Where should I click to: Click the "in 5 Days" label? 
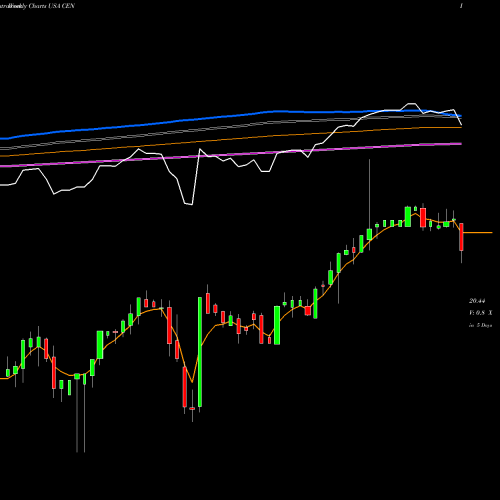coord(481,325)
